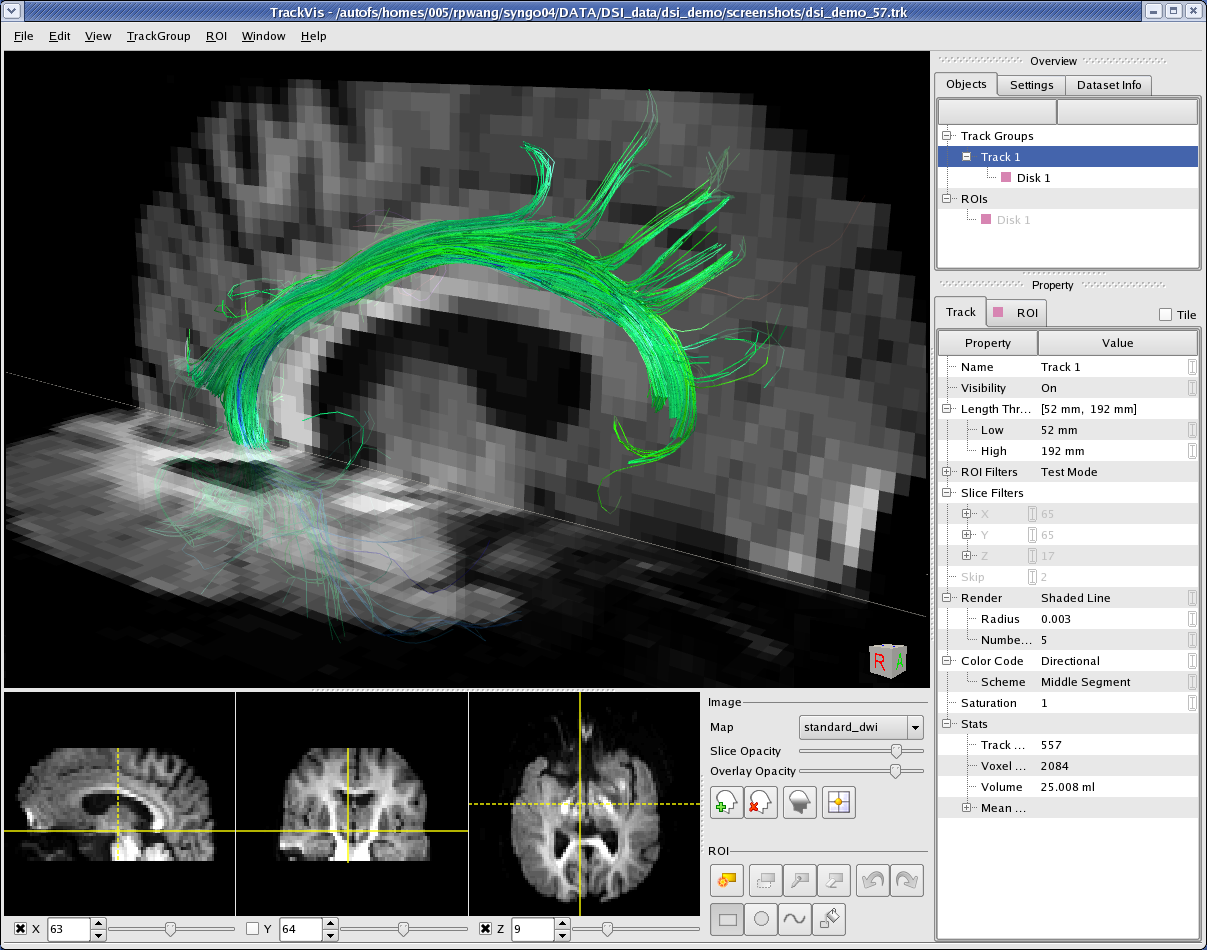Select the freehand curve ROI tool

click(795, 918)
